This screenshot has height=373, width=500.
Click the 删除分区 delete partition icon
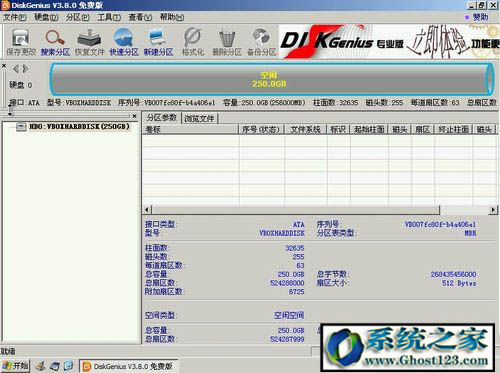pyautogui.click(x=227, y=42)
